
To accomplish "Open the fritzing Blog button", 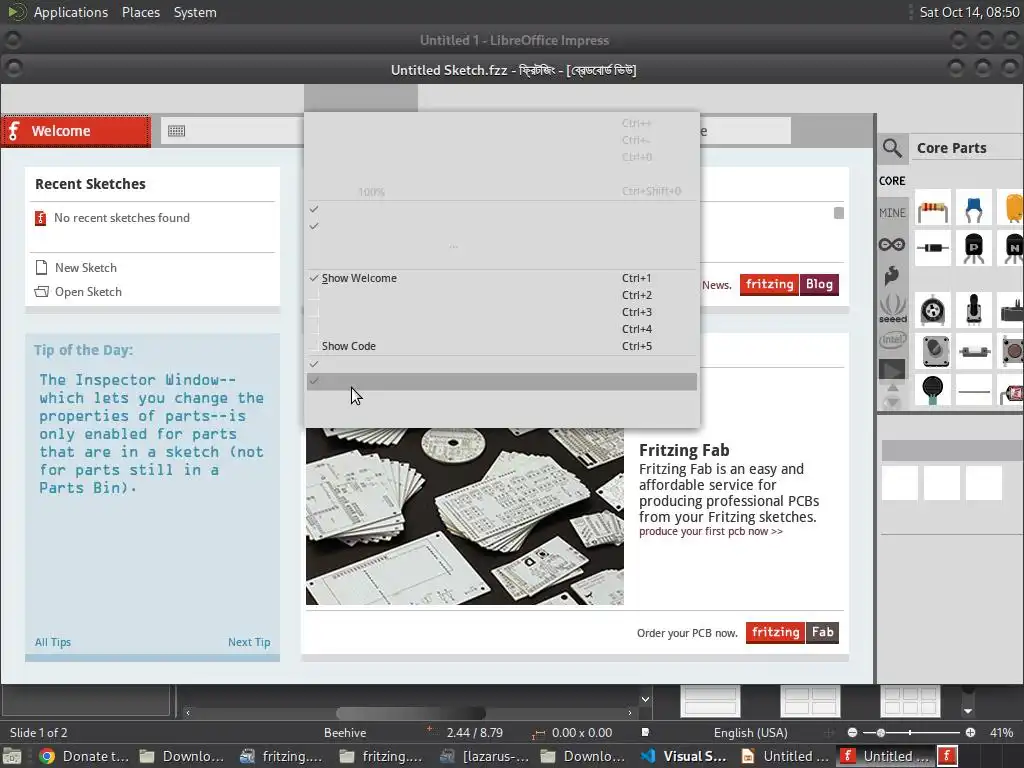I will pos(790,284).
